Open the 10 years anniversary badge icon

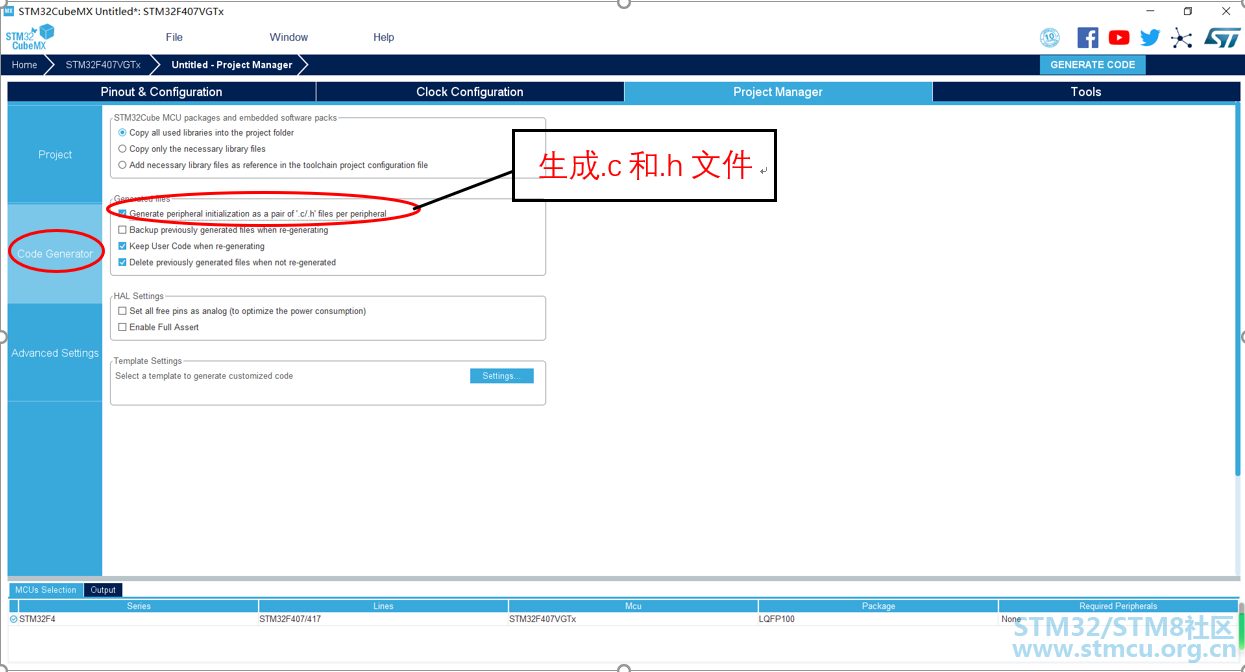tap(1050, 38)
